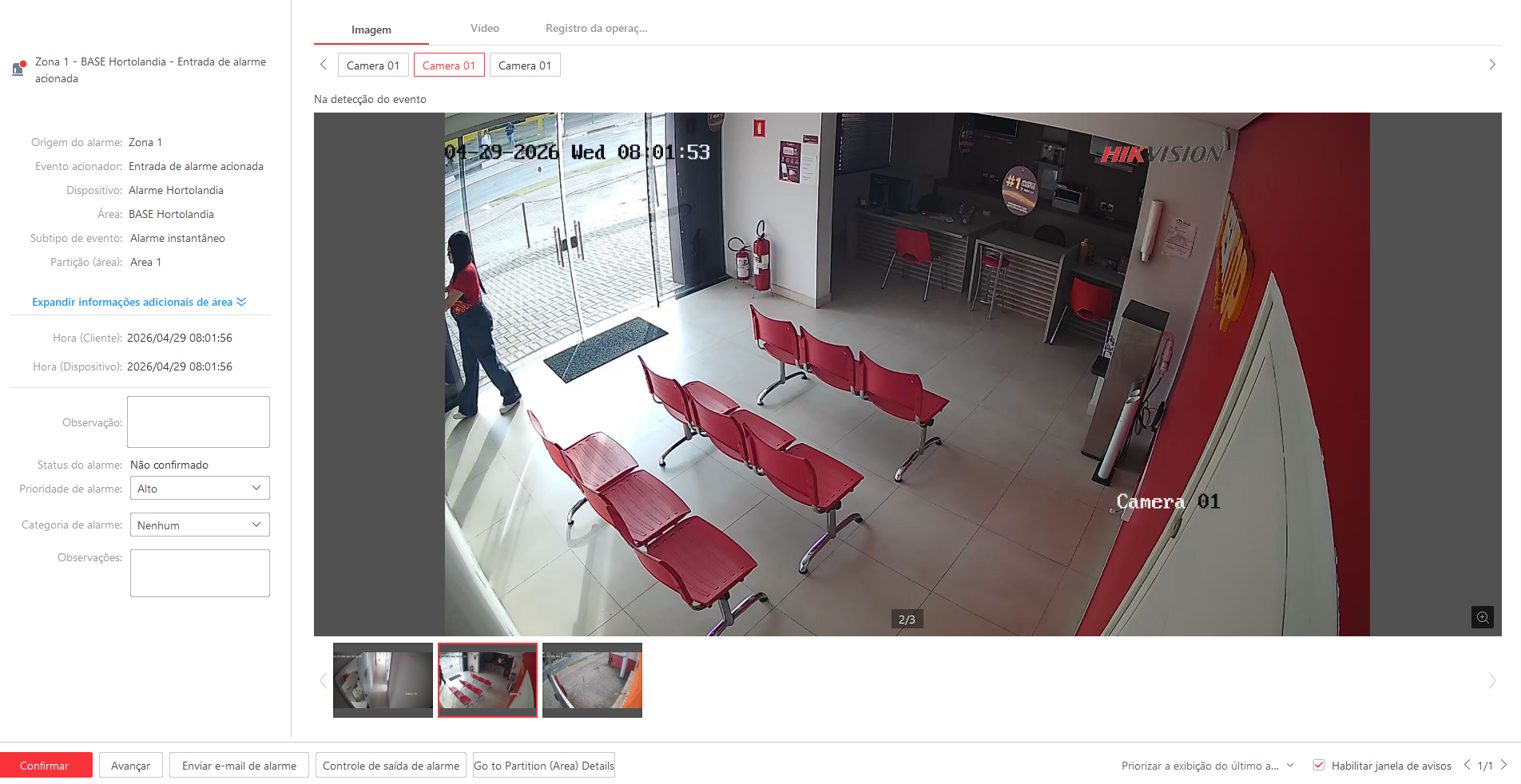Go to next alarm page arrow

click(x=1503, y=765)
